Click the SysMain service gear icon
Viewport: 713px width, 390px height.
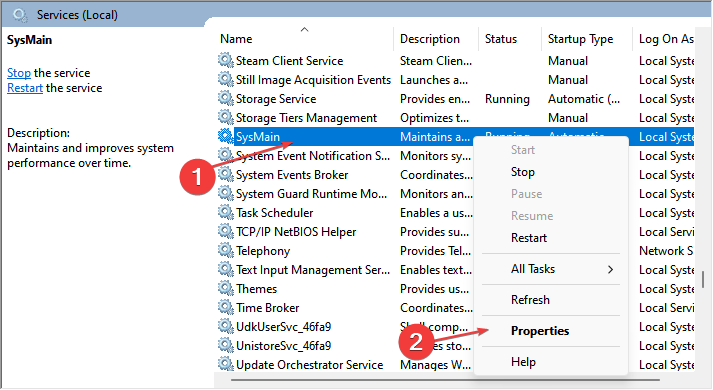[226, 136]
